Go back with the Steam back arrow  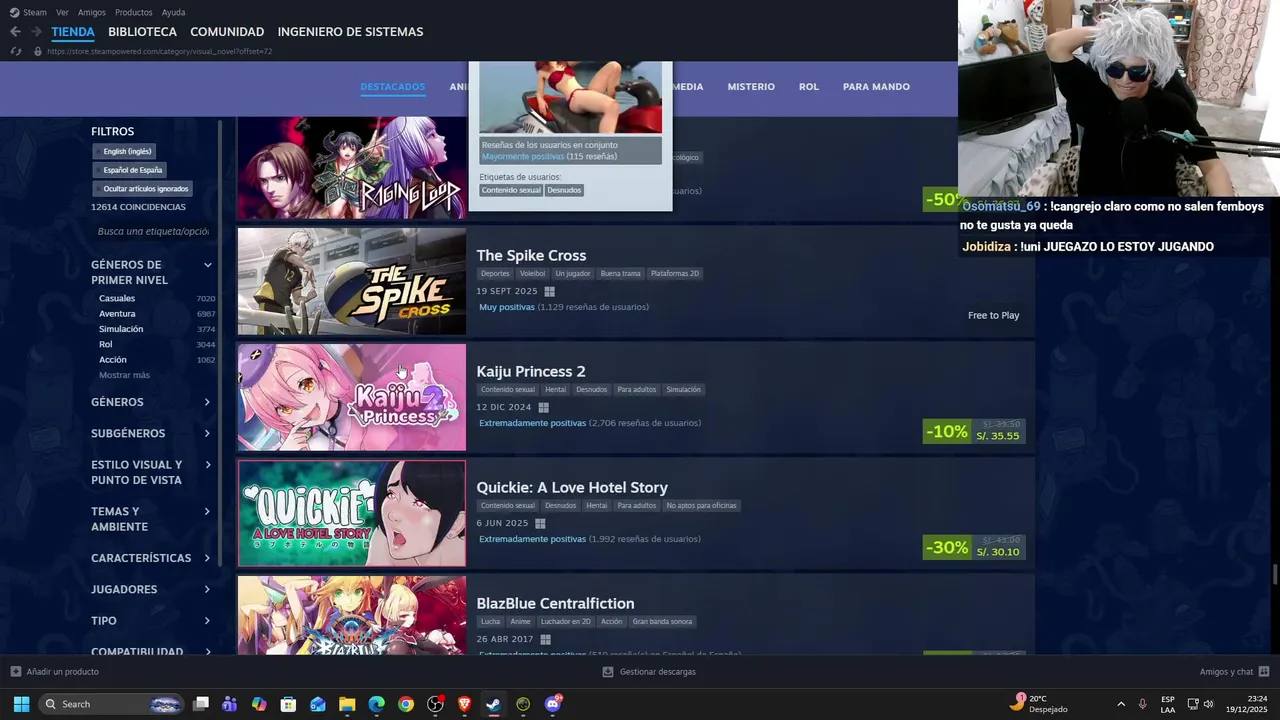click(x=15, y=32)
